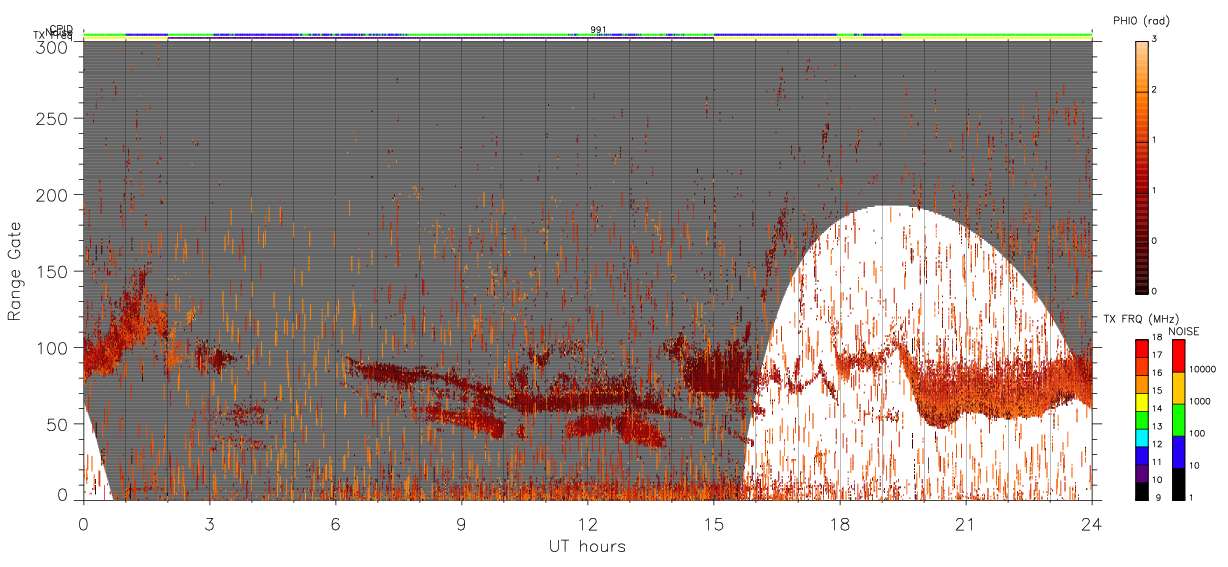Click the 'Range Gate' y-axis label
Screen dimensions: 1228x567
point(15,271)
